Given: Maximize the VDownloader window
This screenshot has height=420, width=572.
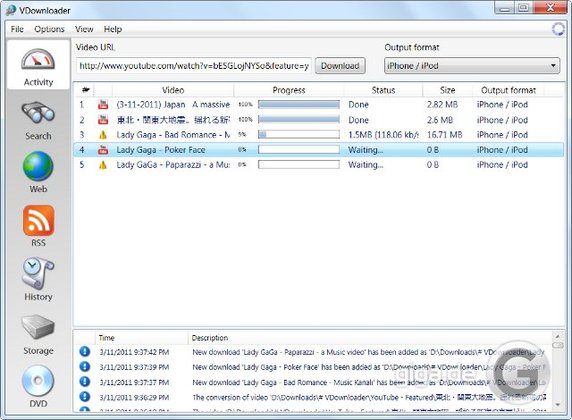Looking at the screenshot, I should click(x=523, y=7).
